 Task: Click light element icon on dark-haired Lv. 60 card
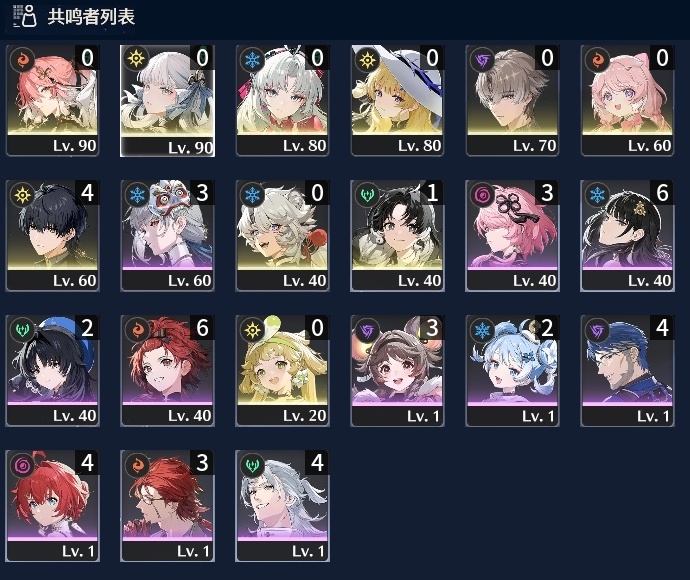(x=23, y=194)
